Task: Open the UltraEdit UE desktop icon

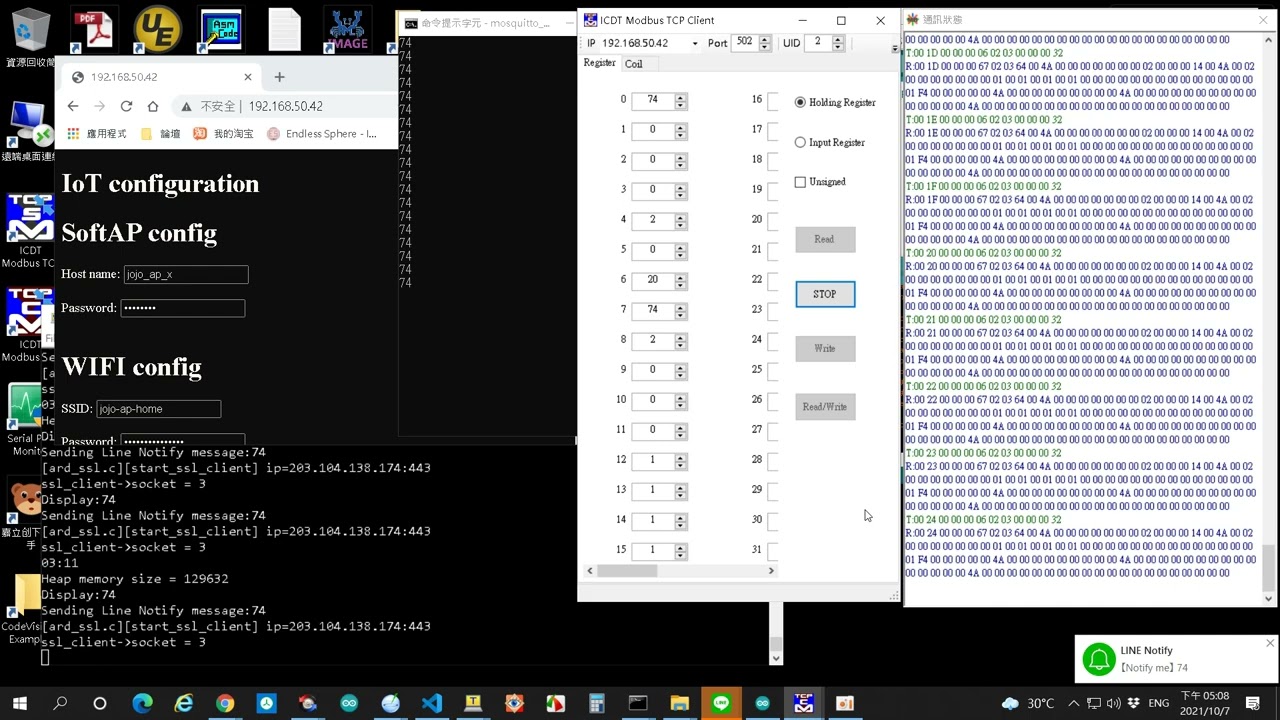Action: click(157, 30)
